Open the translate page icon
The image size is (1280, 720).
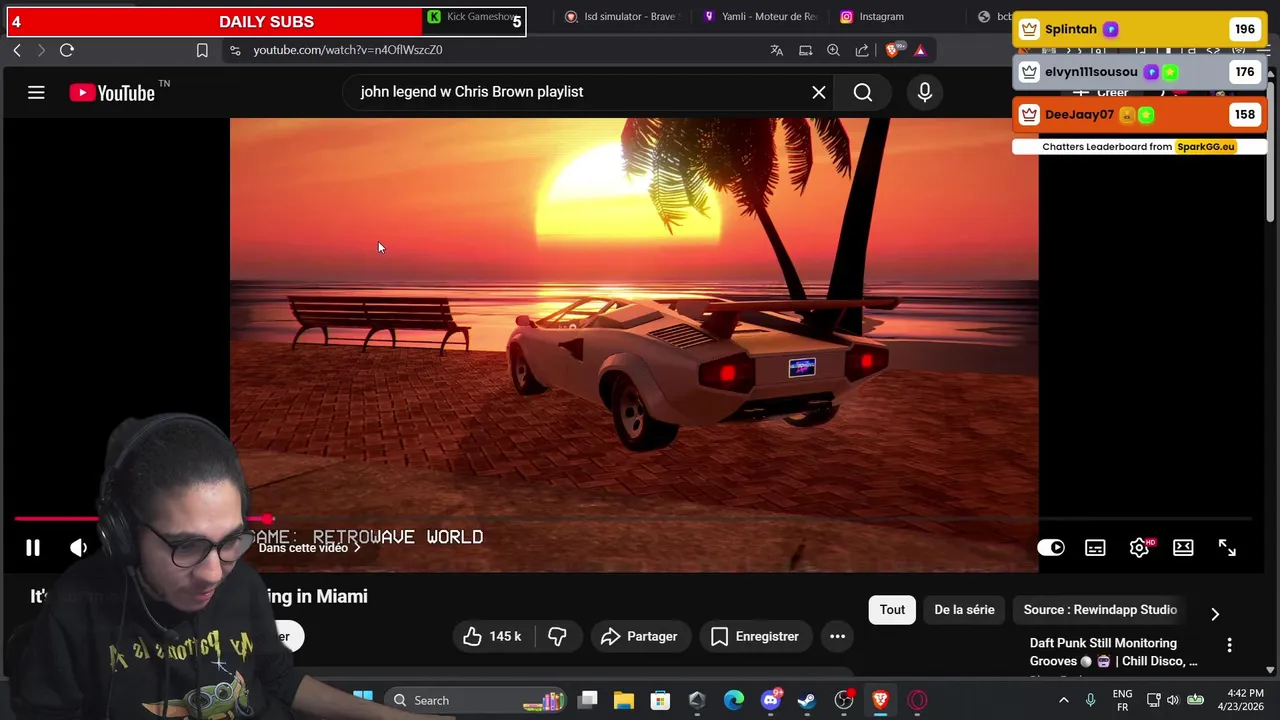(777, 50)
